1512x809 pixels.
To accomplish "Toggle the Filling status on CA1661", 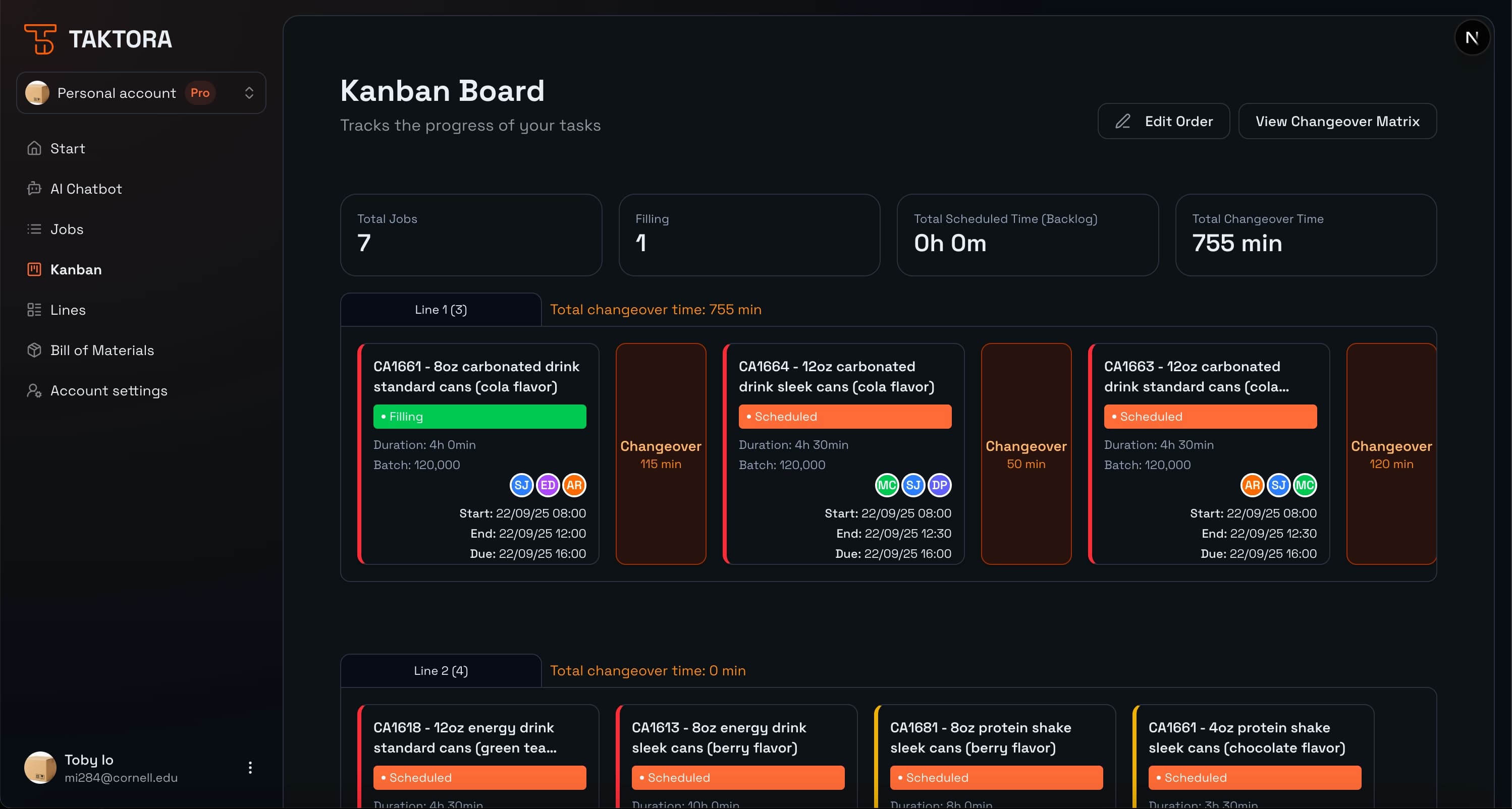I will 479,416.
